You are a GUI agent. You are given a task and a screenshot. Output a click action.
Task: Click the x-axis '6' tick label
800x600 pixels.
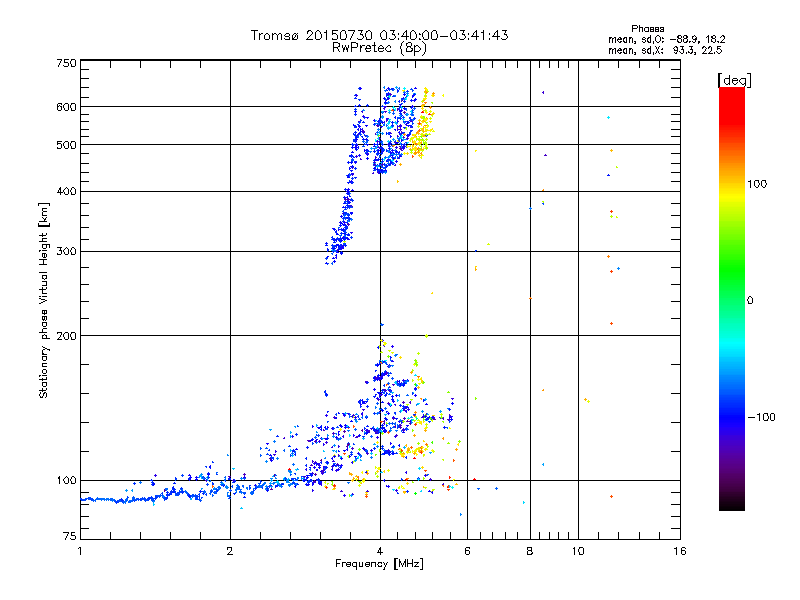[x=467, y=551]
